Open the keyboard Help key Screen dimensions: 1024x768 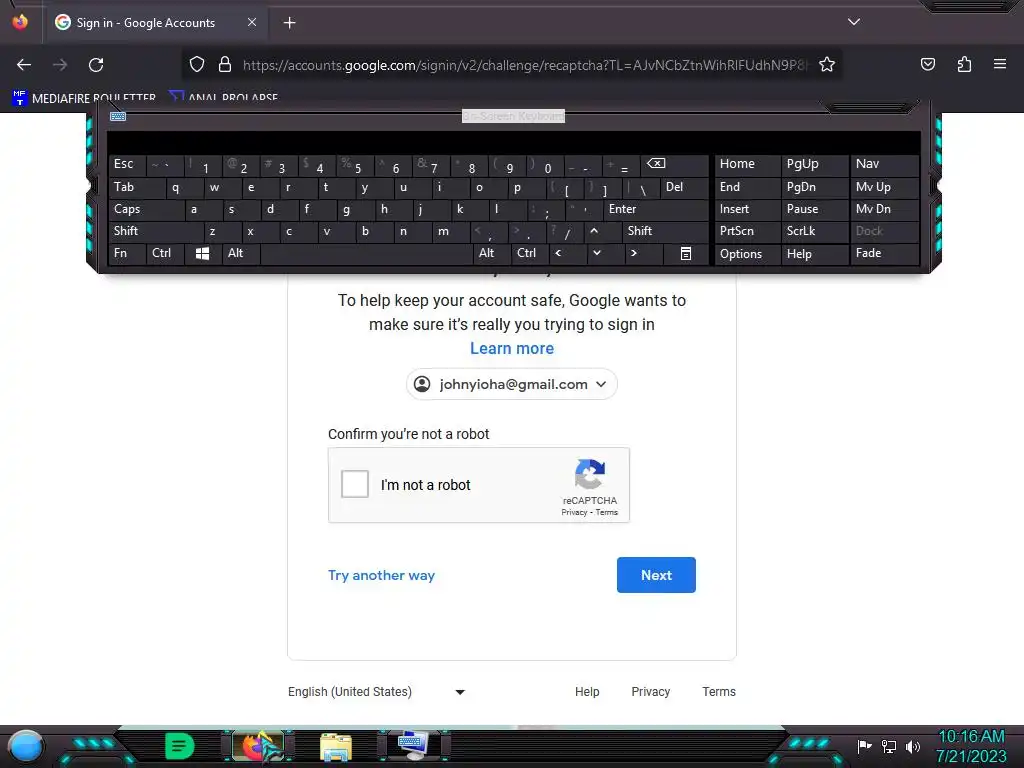coord(814,254)
